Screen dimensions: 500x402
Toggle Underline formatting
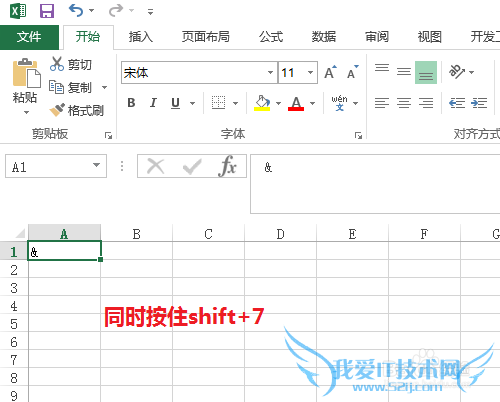(175, 103)
